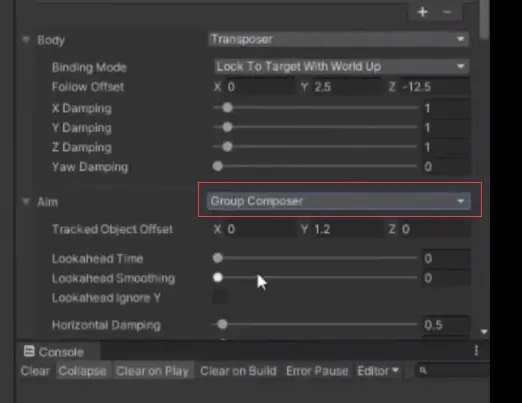Click the Horizontal Damping value field
Image resolution: width=522 pixels, height=403 pixels.
click(446, 325)
